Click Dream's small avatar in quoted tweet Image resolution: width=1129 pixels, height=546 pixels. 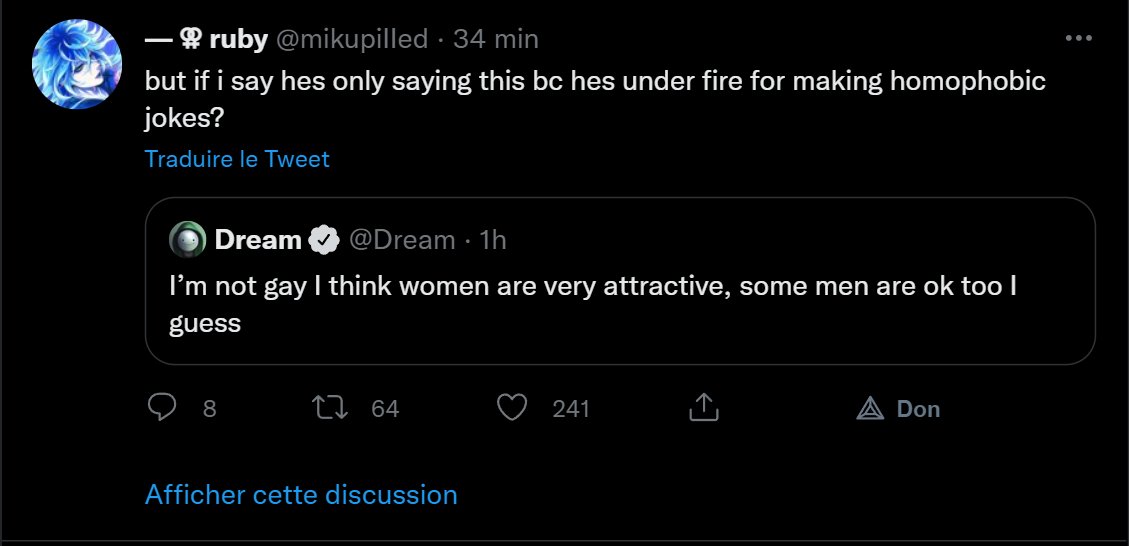188,240
